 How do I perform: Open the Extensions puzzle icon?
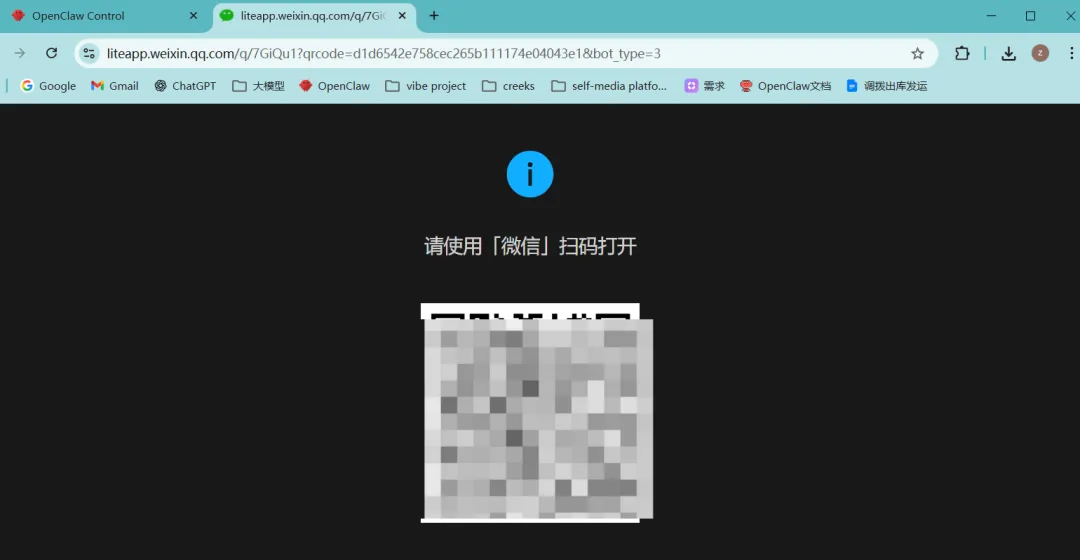click(962, 53)
